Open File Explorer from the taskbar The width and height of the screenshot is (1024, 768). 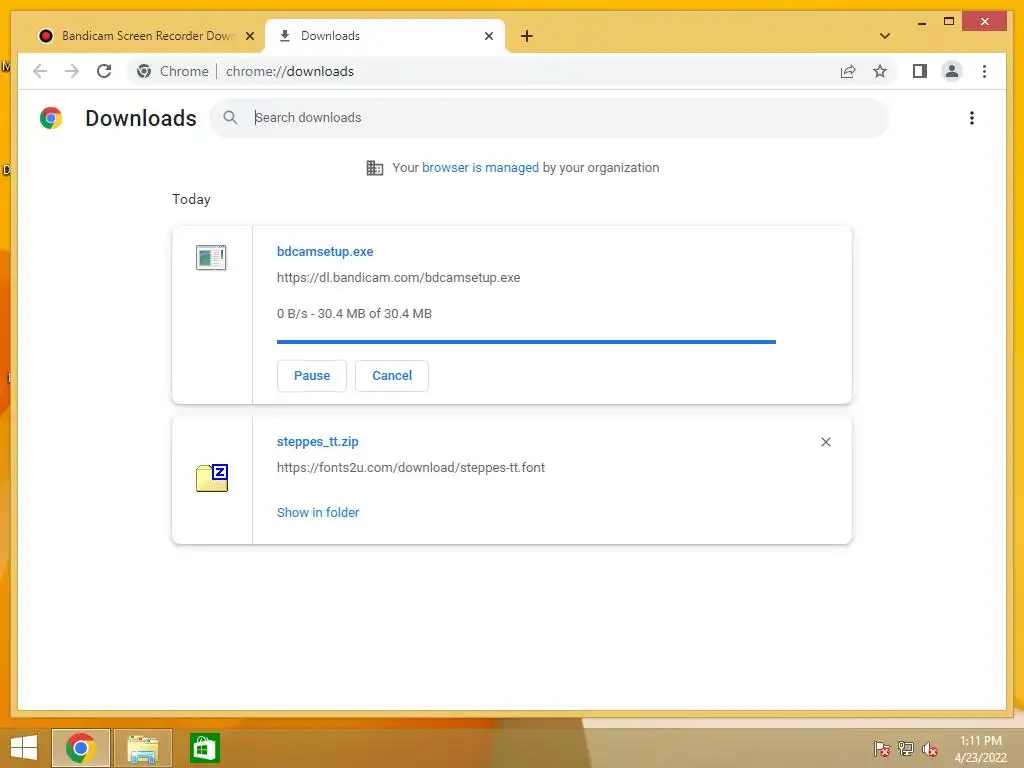coord(143,748)
